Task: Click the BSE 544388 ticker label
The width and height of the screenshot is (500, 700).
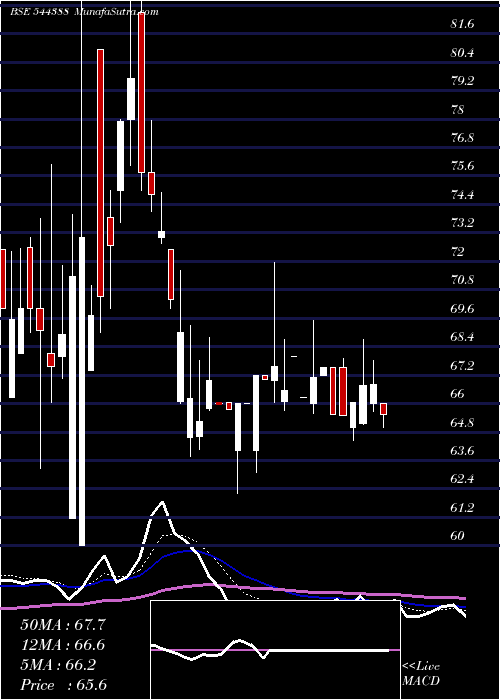Action: 39,12
